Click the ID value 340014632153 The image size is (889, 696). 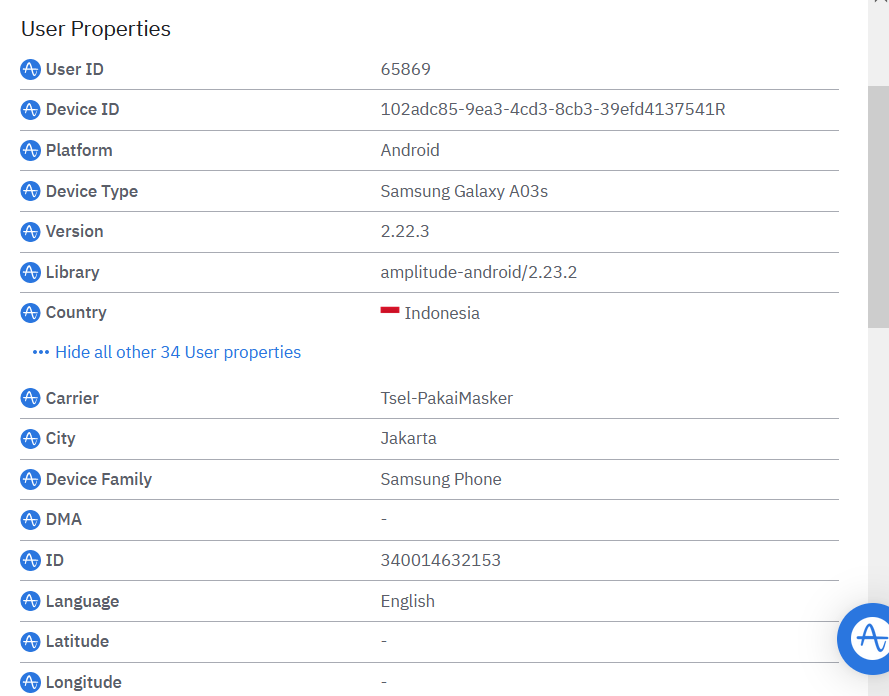(441, 560)
